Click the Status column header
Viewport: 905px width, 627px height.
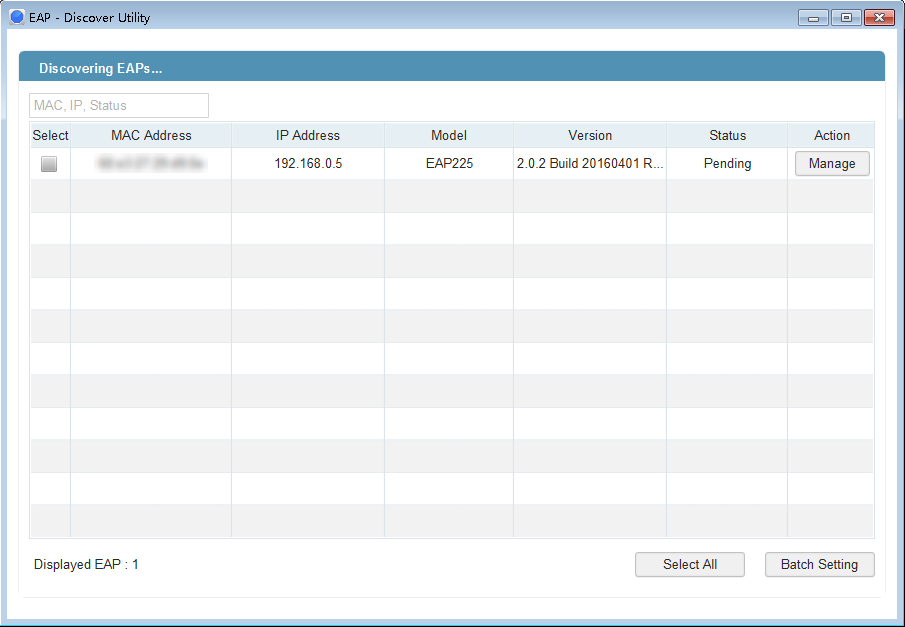[x=727, y=135]
